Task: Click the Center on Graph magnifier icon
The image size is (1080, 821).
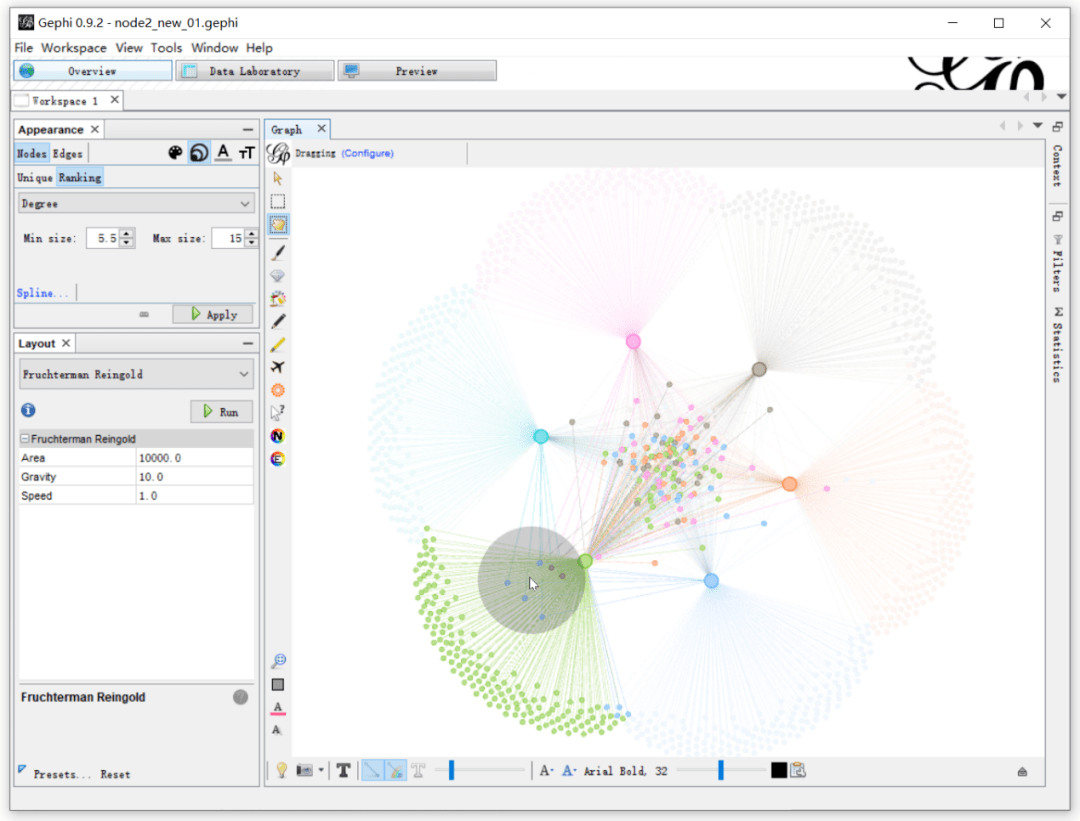Action: point(279,661)
